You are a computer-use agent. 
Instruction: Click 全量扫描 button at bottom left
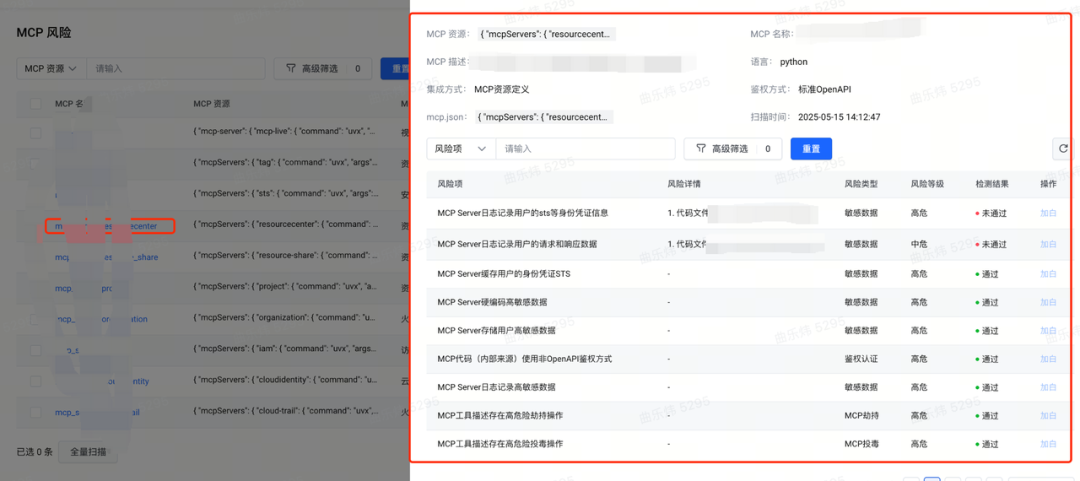[88, 452]
